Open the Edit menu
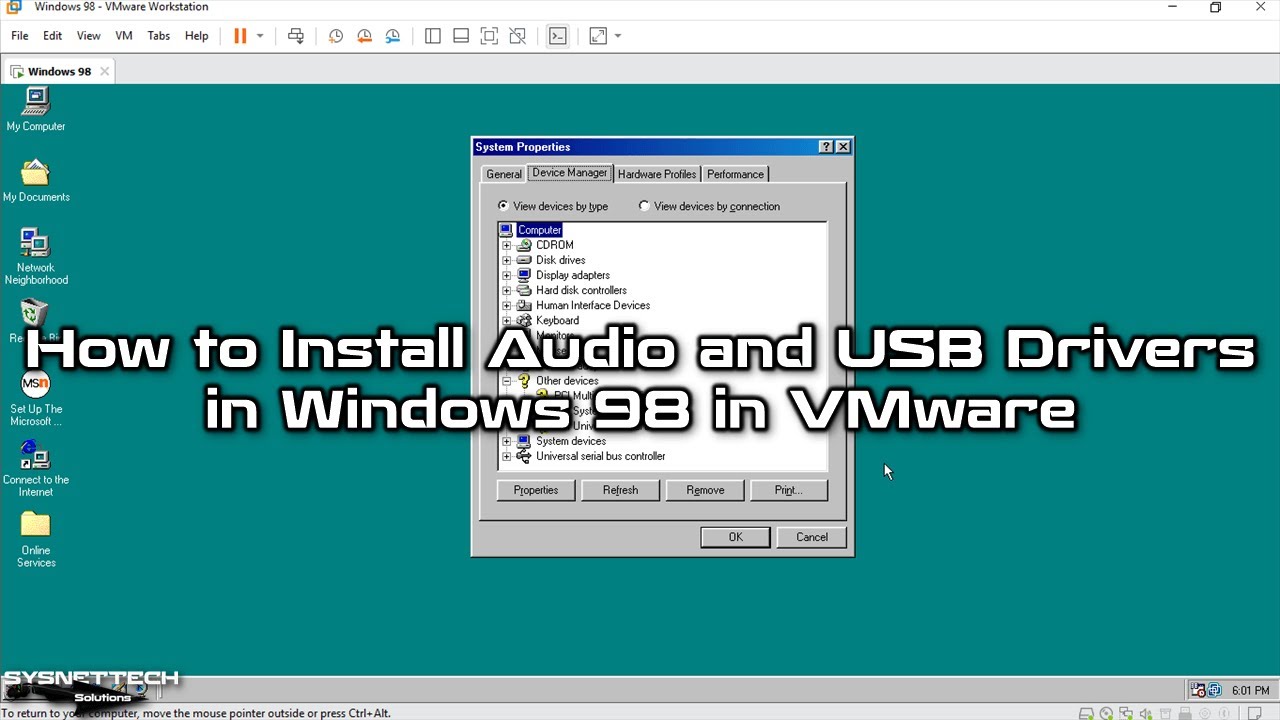Screen dimensions: 1280x720 tap(53, 36)
